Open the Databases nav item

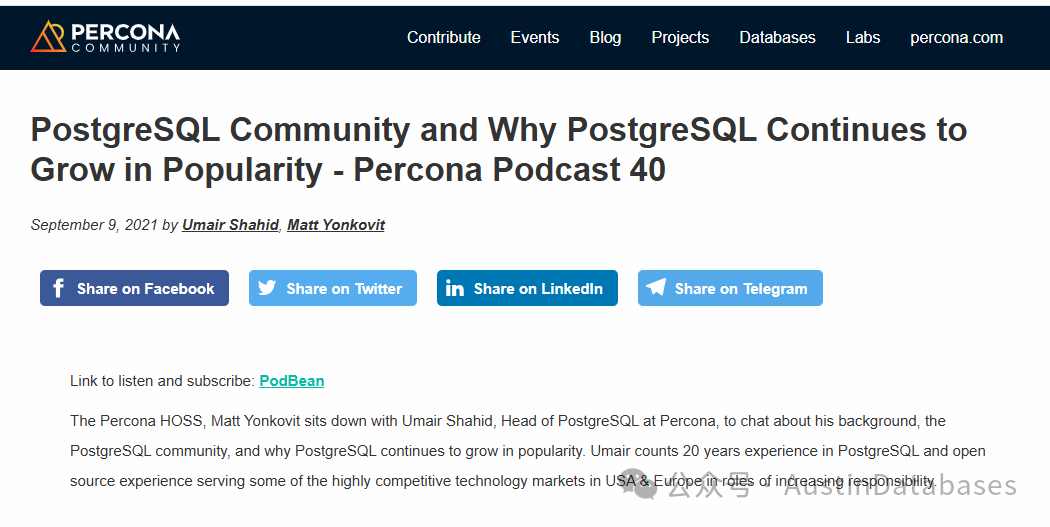tap(777, 37)
